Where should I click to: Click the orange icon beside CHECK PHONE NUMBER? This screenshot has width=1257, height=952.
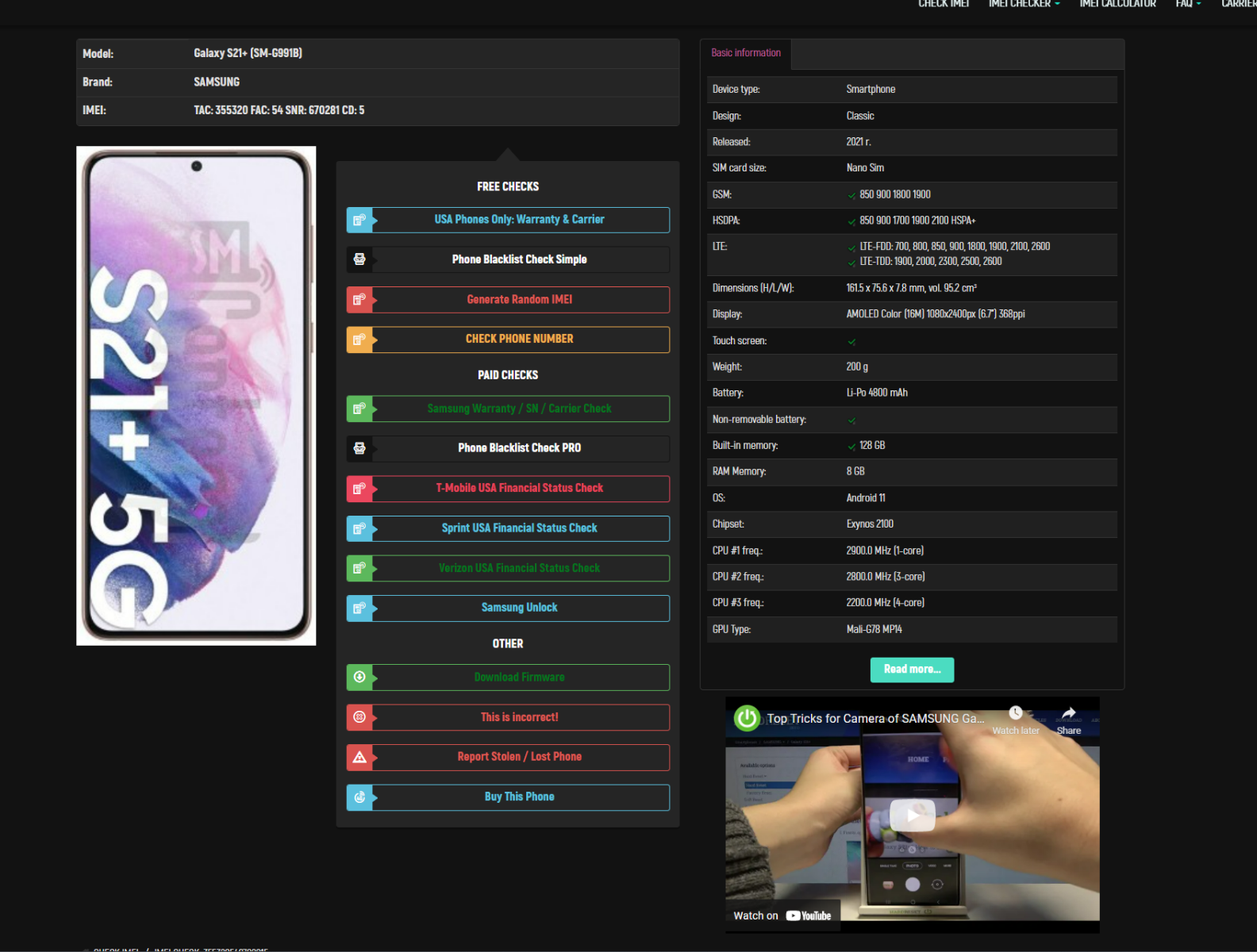(359, 340)
